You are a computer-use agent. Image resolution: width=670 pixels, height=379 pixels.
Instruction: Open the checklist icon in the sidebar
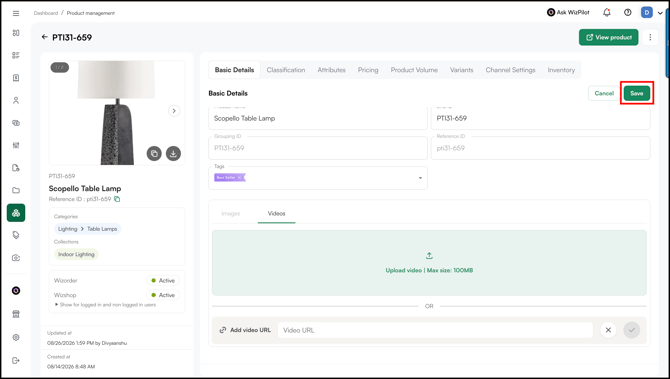point(16,55)
